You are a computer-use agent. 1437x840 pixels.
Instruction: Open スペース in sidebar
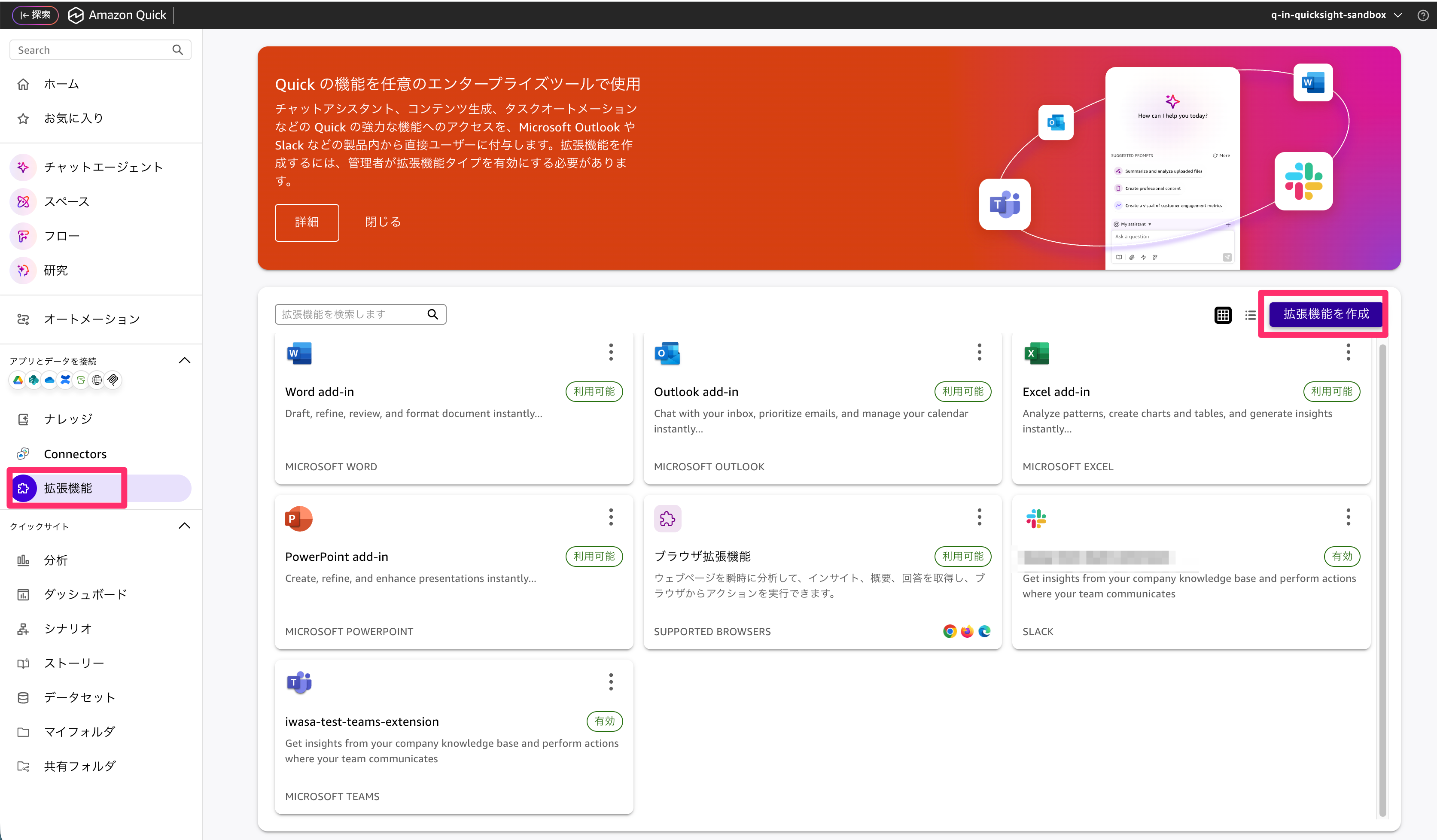tap(101, 201)
